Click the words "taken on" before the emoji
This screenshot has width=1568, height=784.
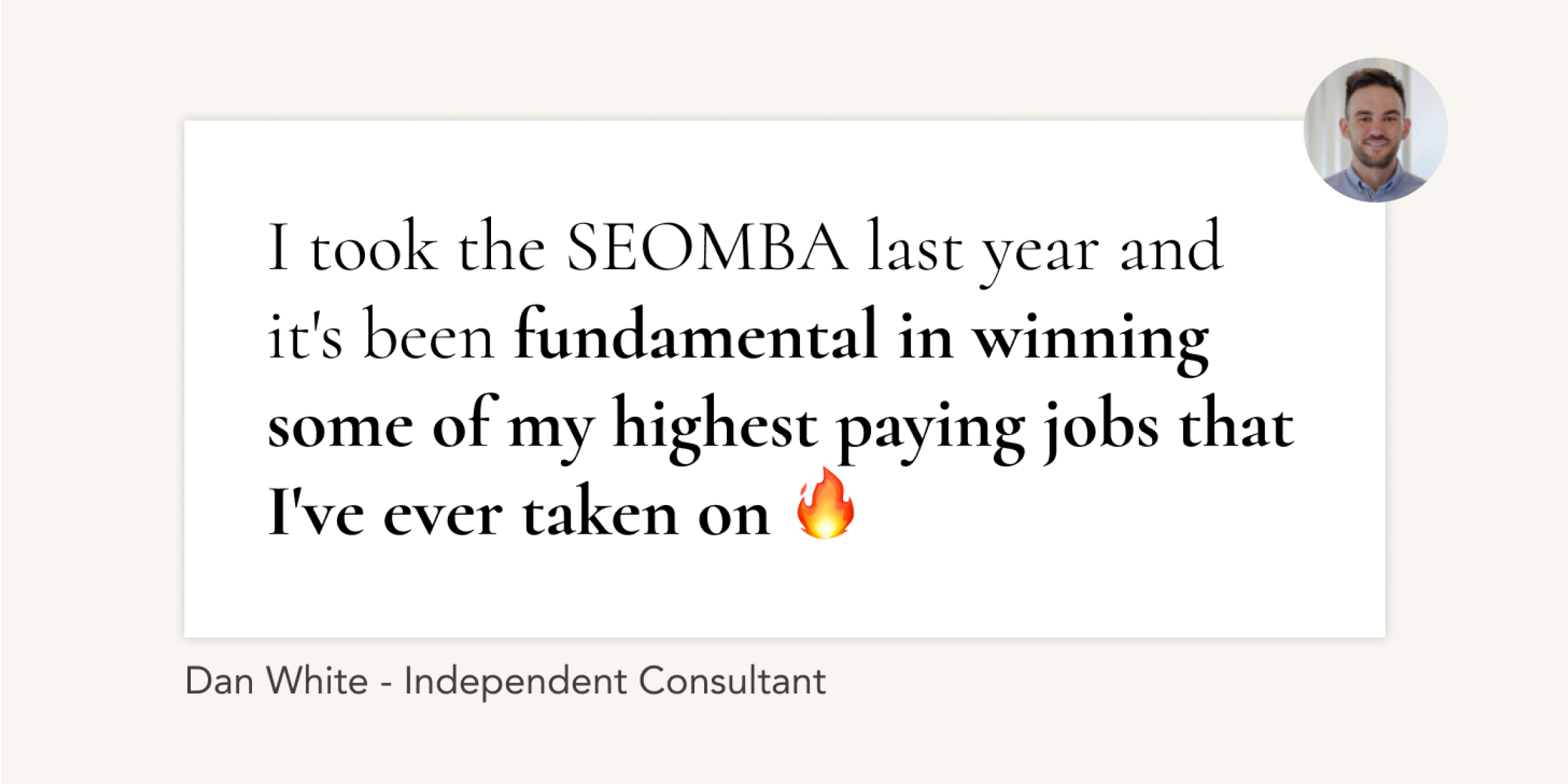[645, 510]
